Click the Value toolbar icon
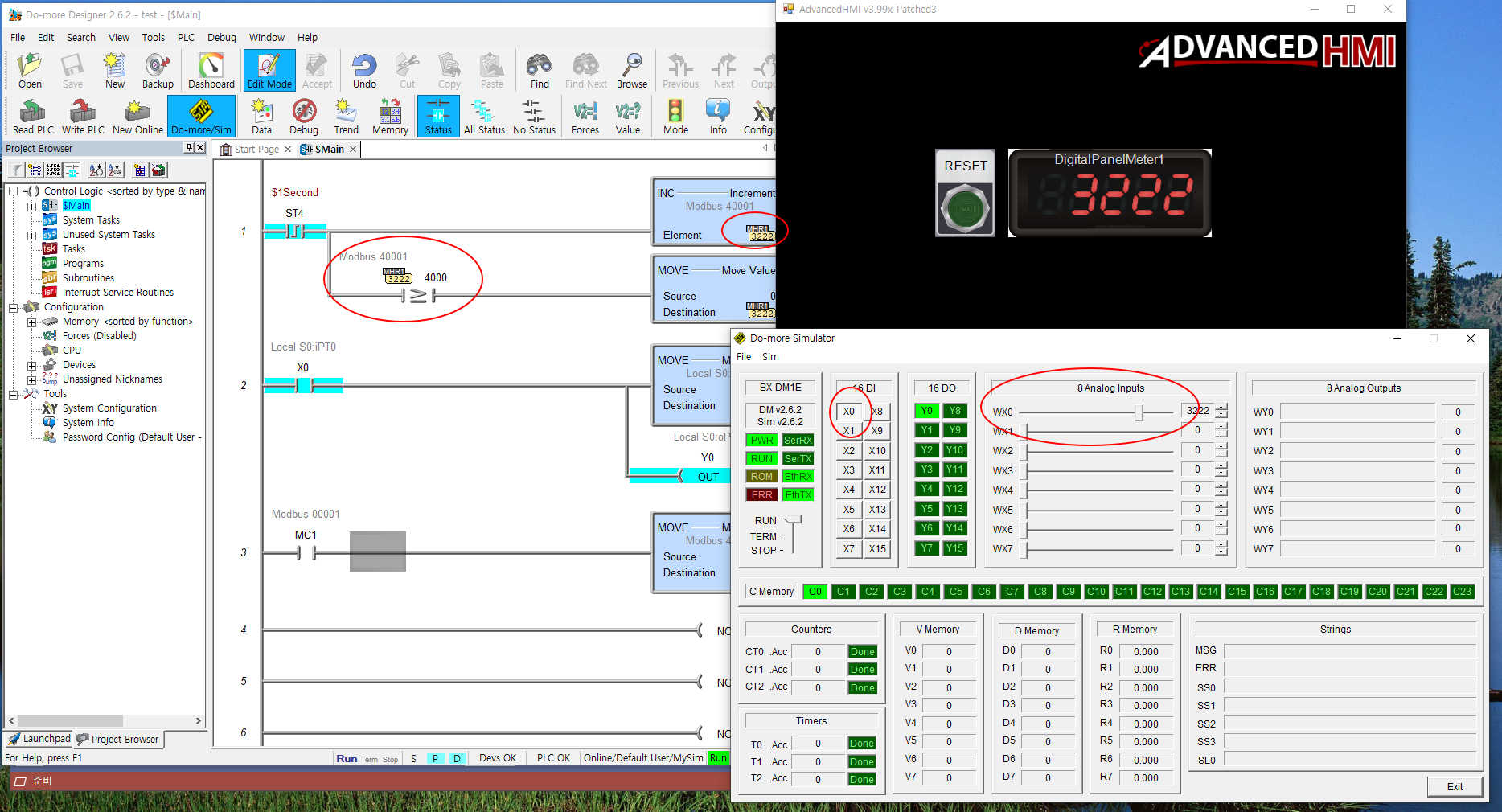Screen dimensions: 1502x812 pyautogui.click(x=628, y=117)
